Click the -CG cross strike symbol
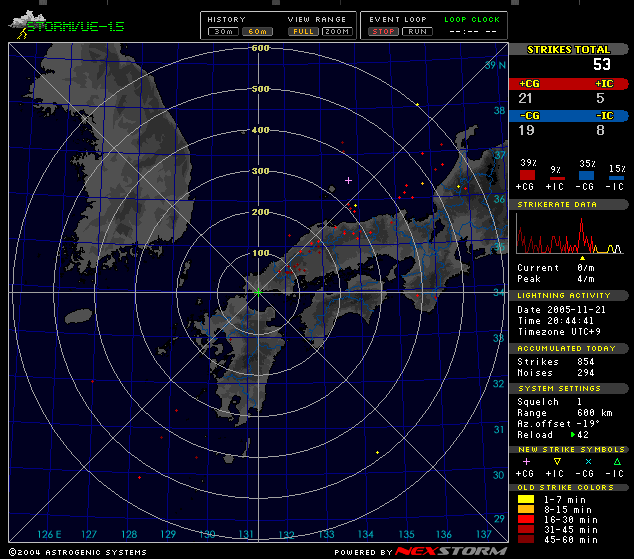Viewport: 634px width, 559px height. coord(586,461)
